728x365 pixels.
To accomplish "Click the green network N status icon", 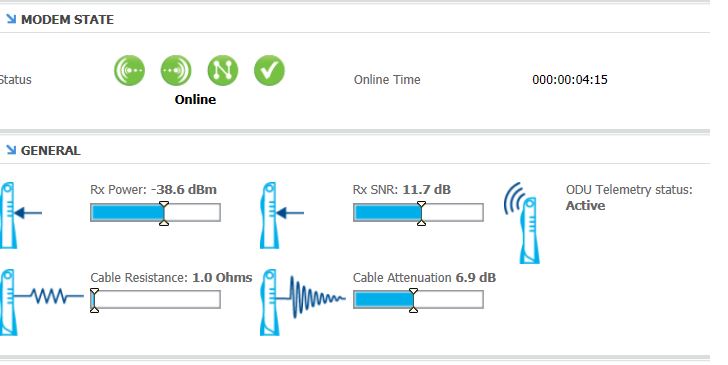I will pyautogui.click(x=223, y=71).
